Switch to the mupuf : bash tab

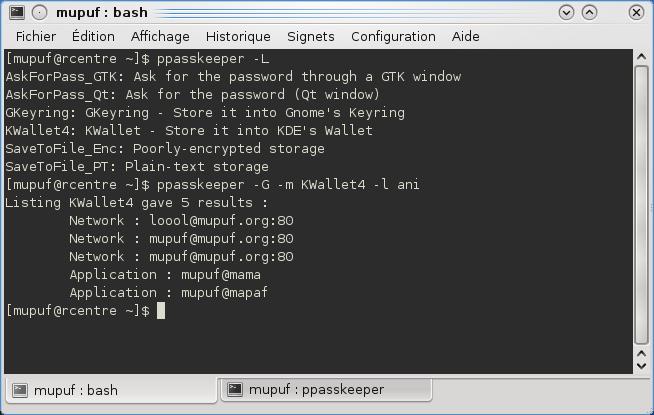[111, 390]
